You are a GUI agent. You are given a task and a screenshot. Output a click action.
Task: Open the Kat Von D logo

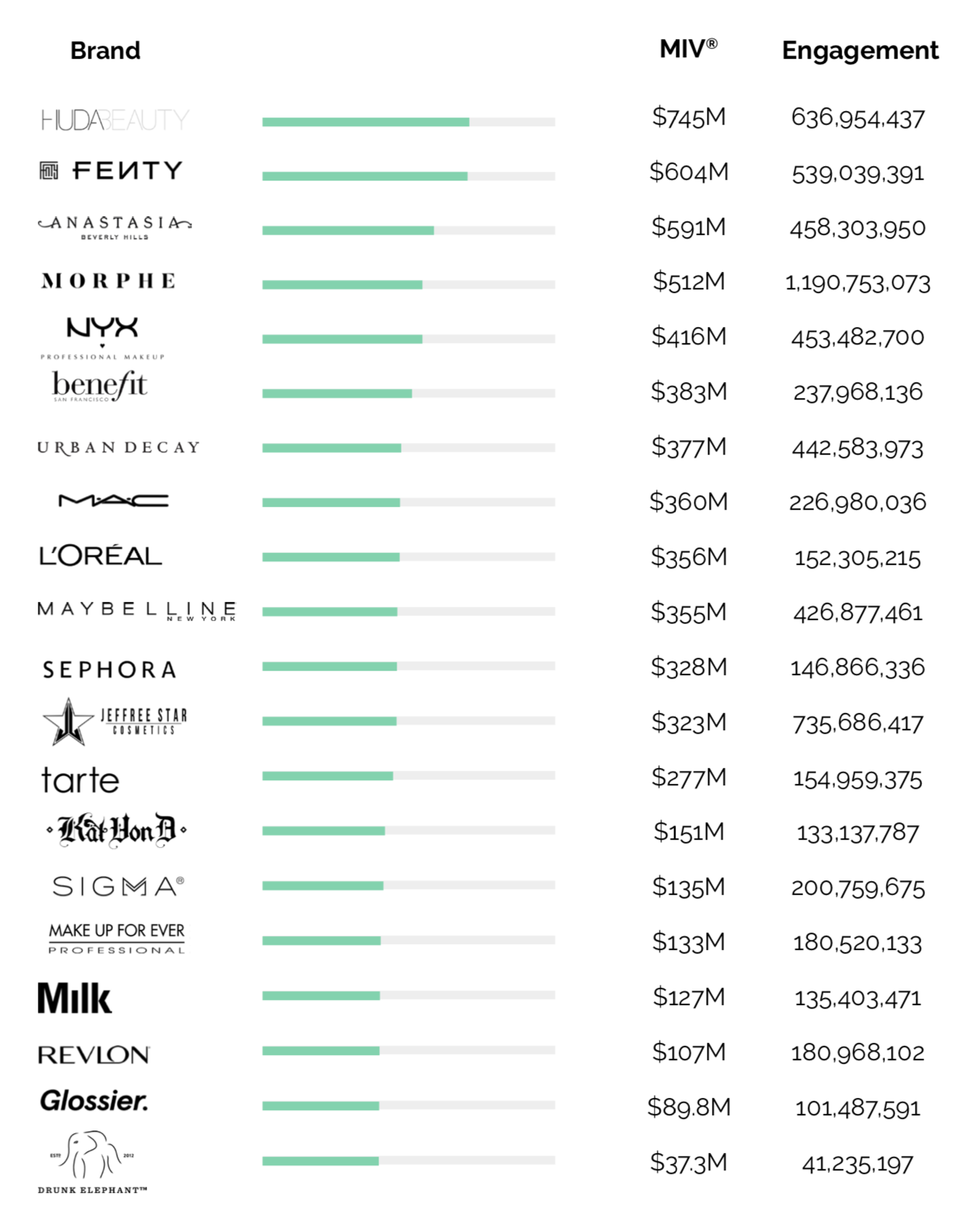click(x=117, y=830)
